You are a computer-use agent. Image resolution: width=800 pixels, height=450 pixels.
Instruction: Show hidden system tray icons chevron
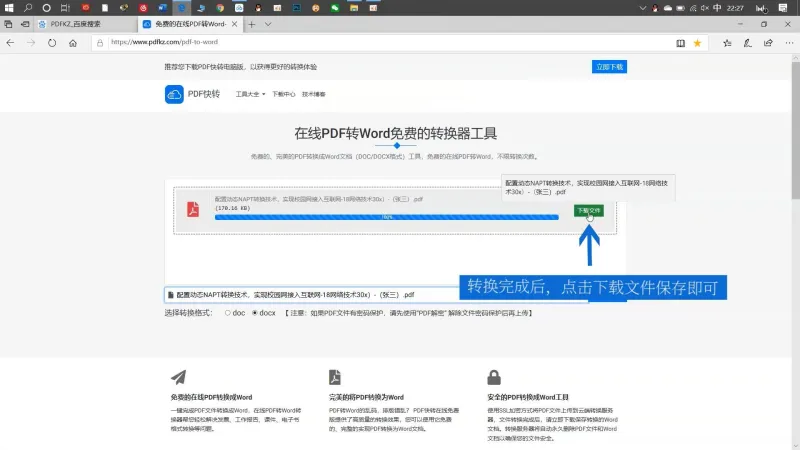pyautogui.click(x=642, y=8)
